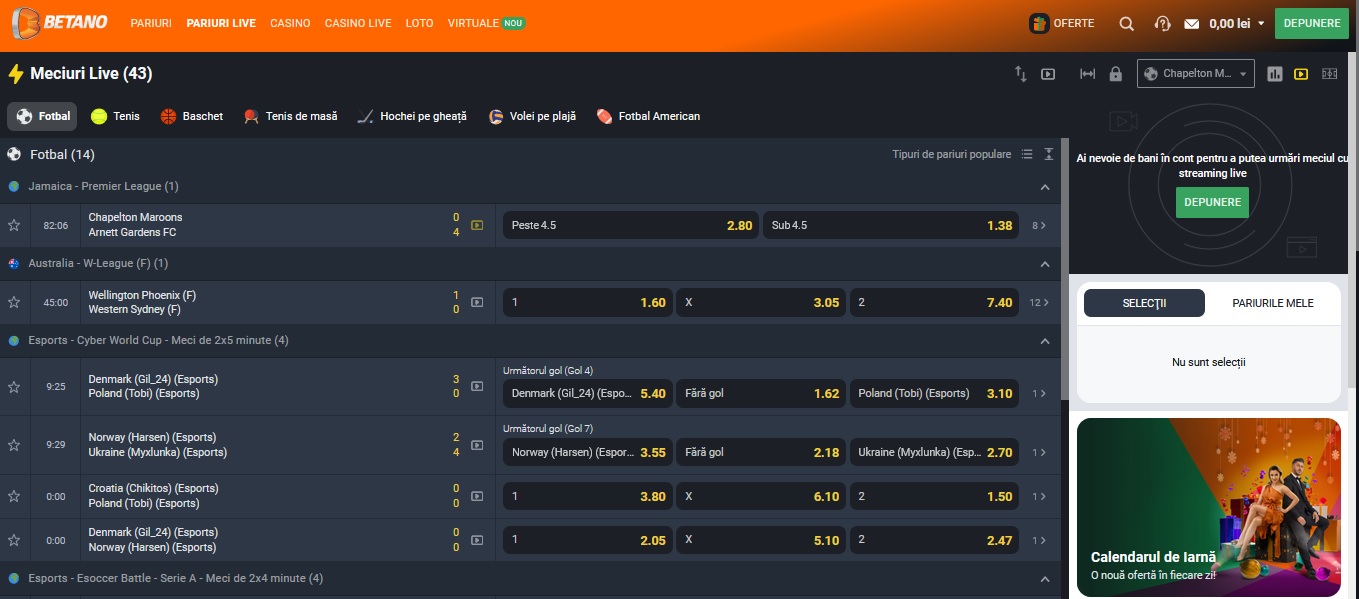Open the customer support headset icon
This screenshot has height=599, width=1359.
tap(1162, 23)
